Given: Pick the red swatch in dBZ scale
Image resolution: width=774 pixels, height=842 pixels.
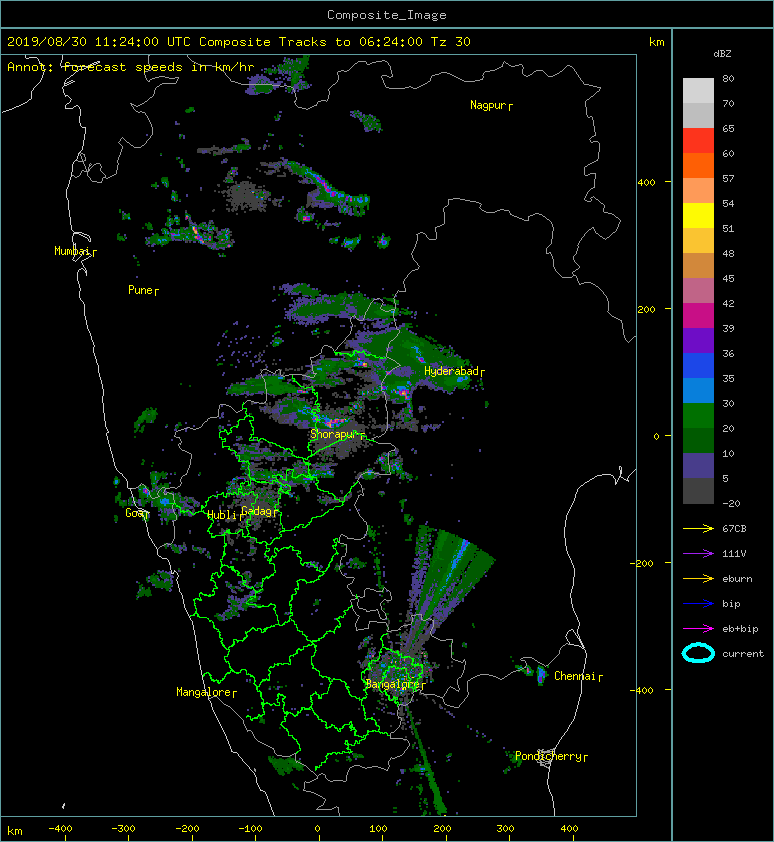Looking at the screenshot, I should pos(698,140).
